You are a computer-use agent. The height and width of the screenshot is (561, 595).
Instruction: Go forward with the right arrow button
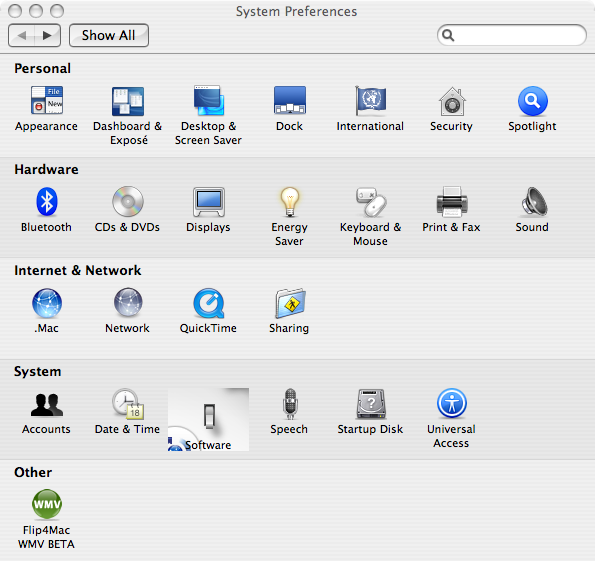[x=48, y=36]
